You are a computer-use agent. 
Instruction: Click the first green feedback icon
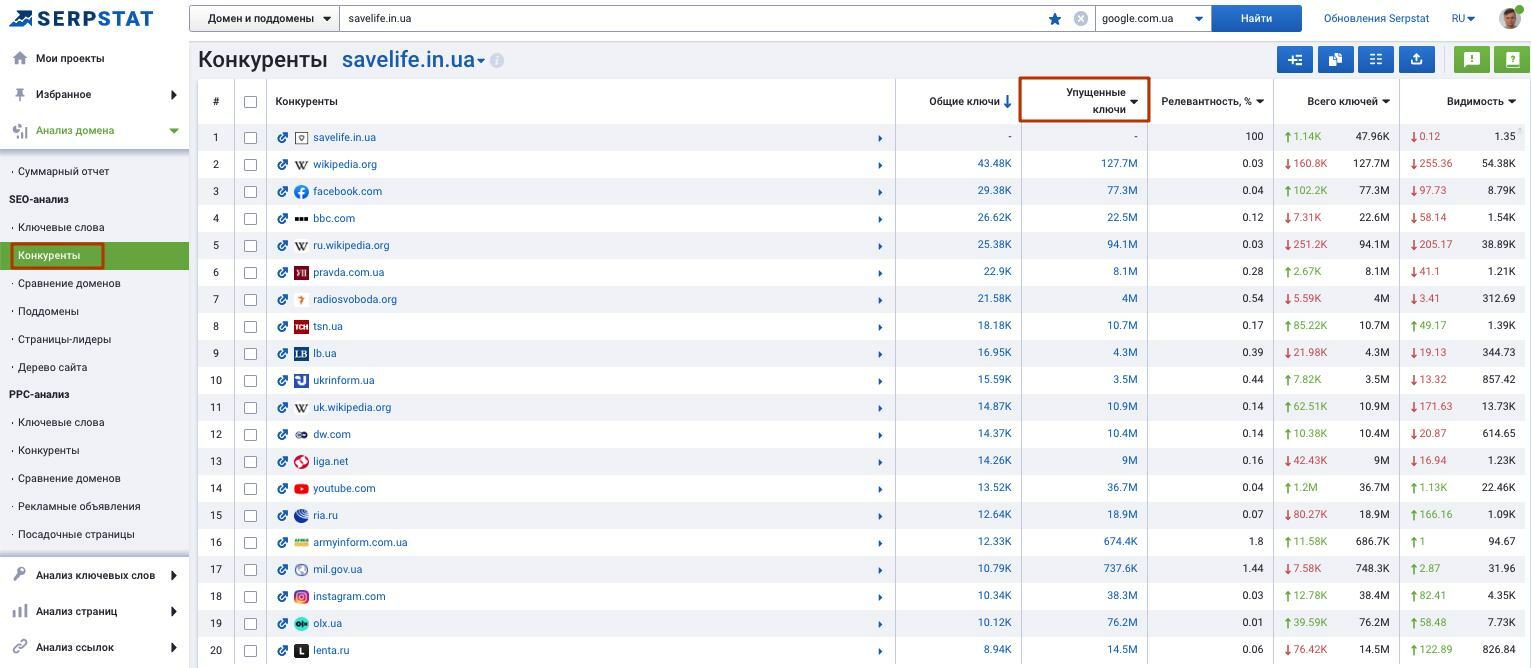pos(1472,60)
